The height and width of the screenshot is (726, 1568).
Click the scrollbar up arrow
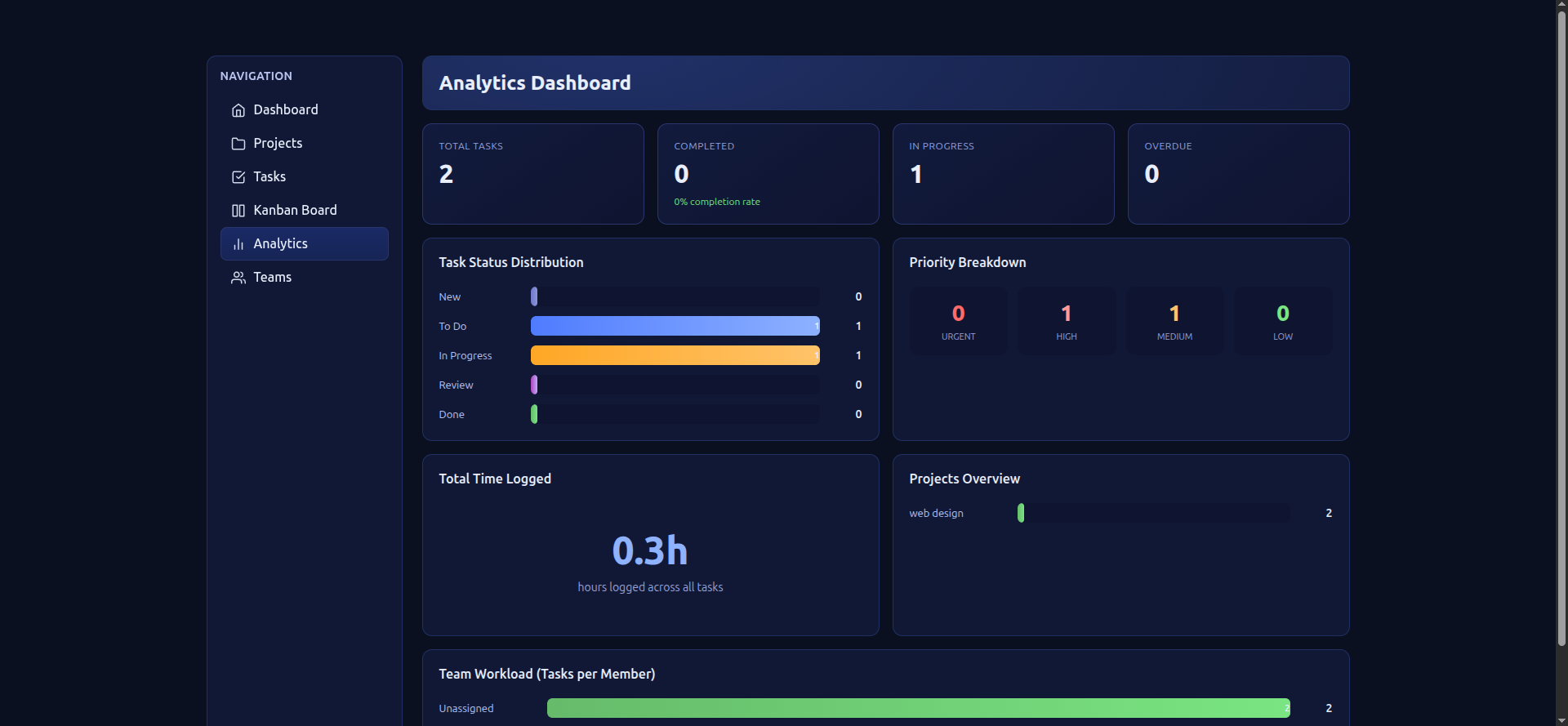tap(1561, 5)
